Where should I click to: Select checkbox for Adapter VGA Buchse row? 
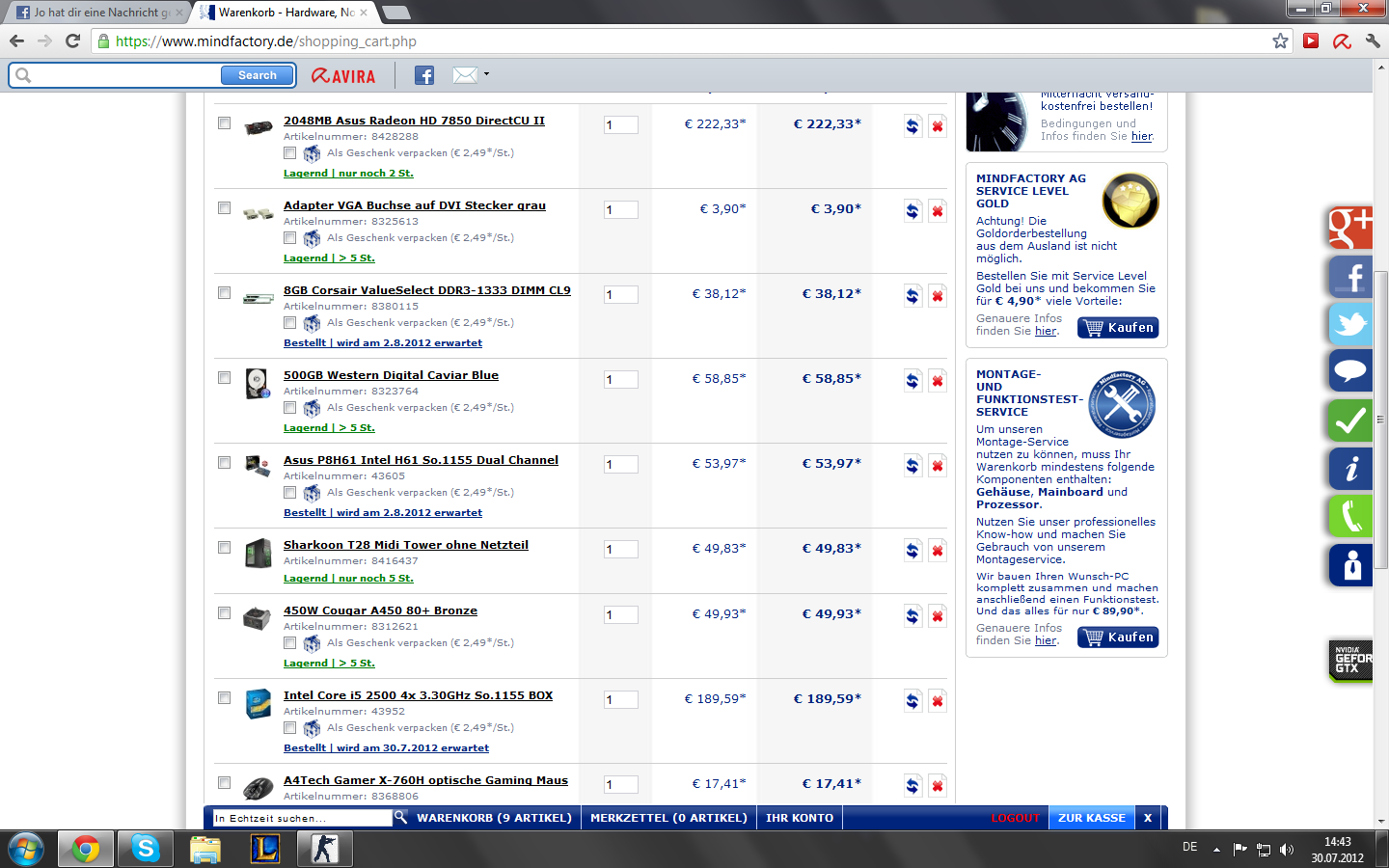pyautogui.click(x=225, y=208)
